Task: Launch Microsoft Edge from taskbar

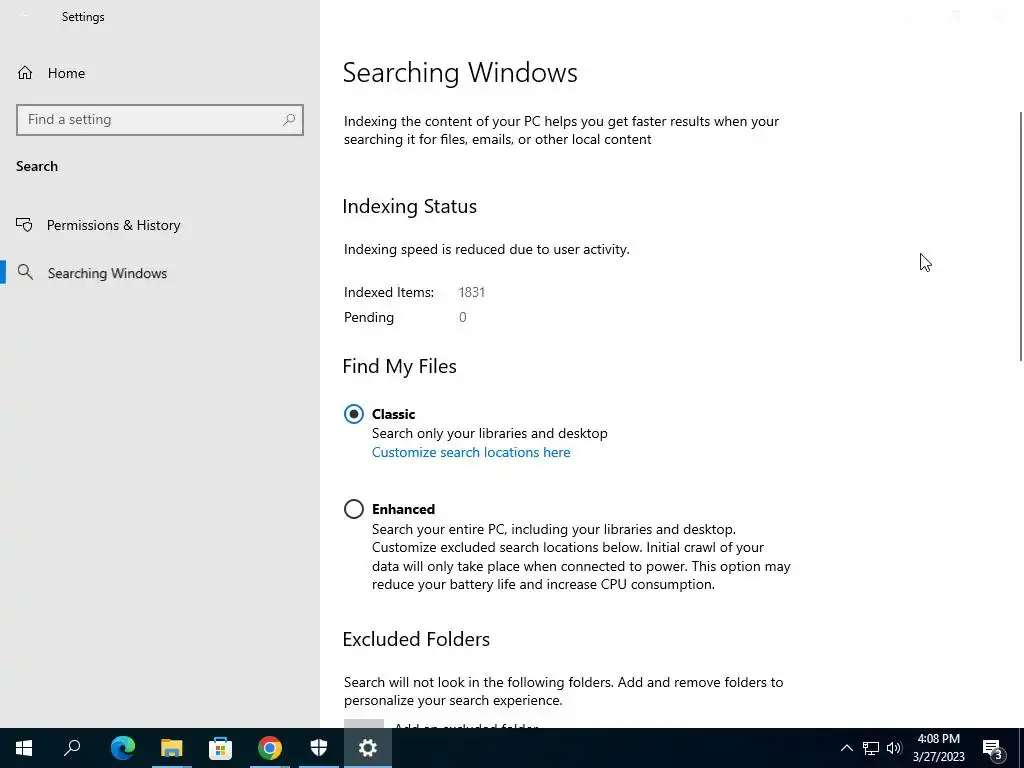Action: 123,748
